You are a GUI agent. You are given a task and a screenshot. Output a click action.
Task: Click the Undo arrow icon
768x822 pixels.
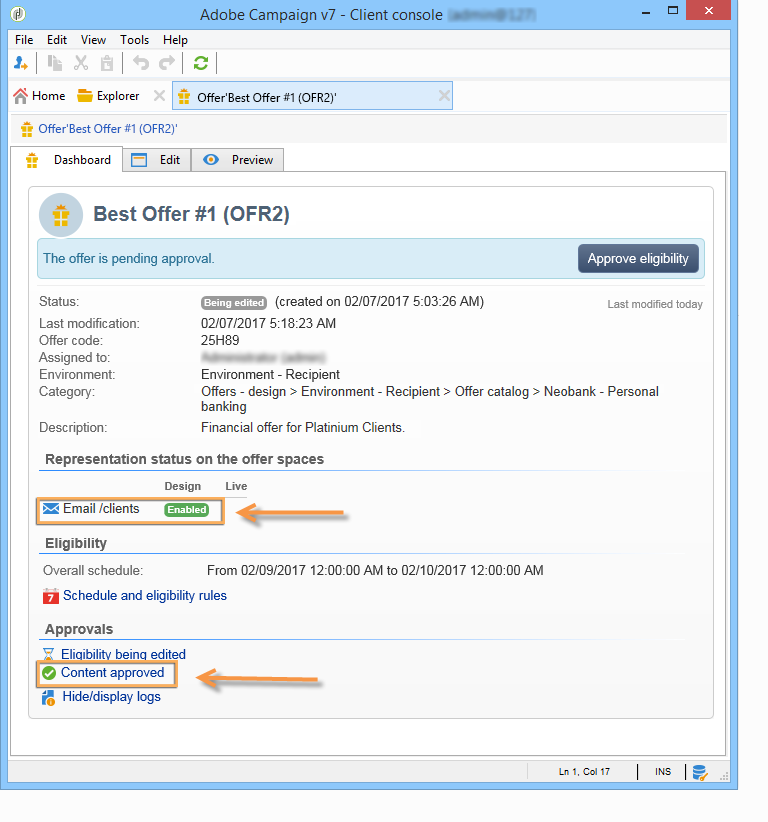point(140,63)
